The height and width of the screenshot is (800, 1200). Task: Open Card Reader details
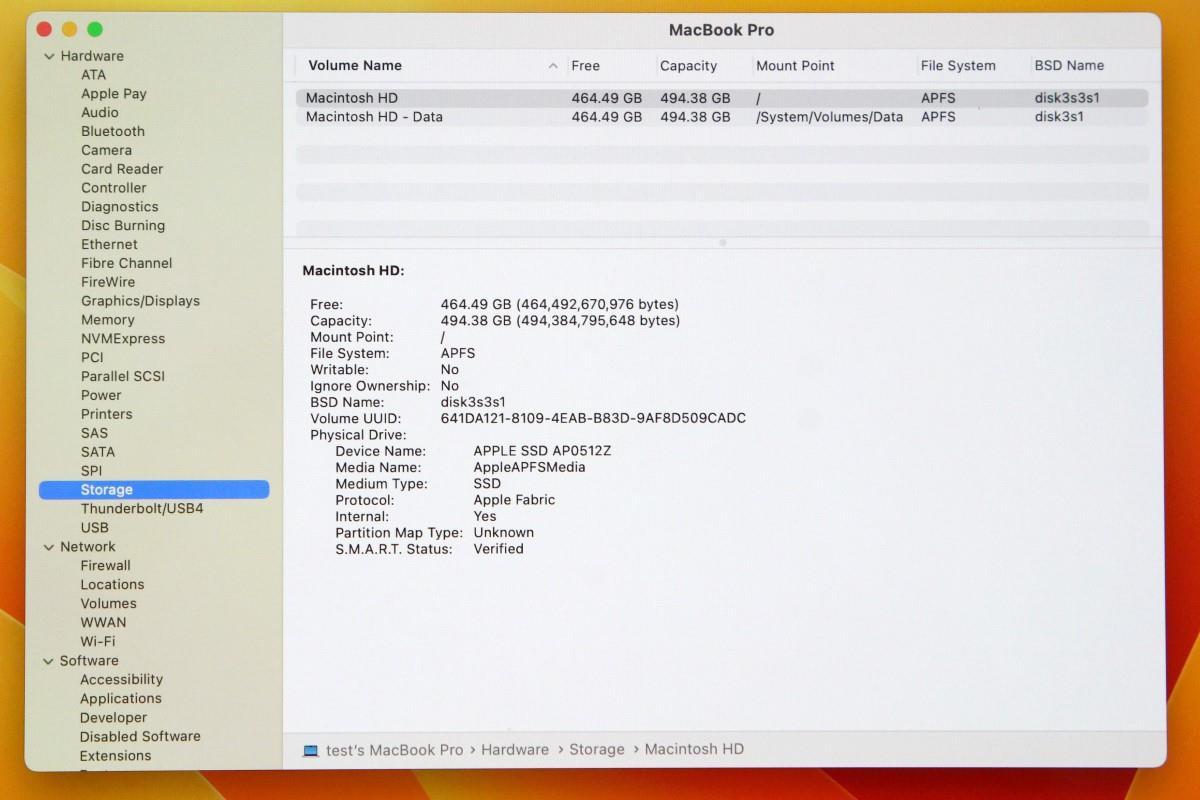point(122,170)
